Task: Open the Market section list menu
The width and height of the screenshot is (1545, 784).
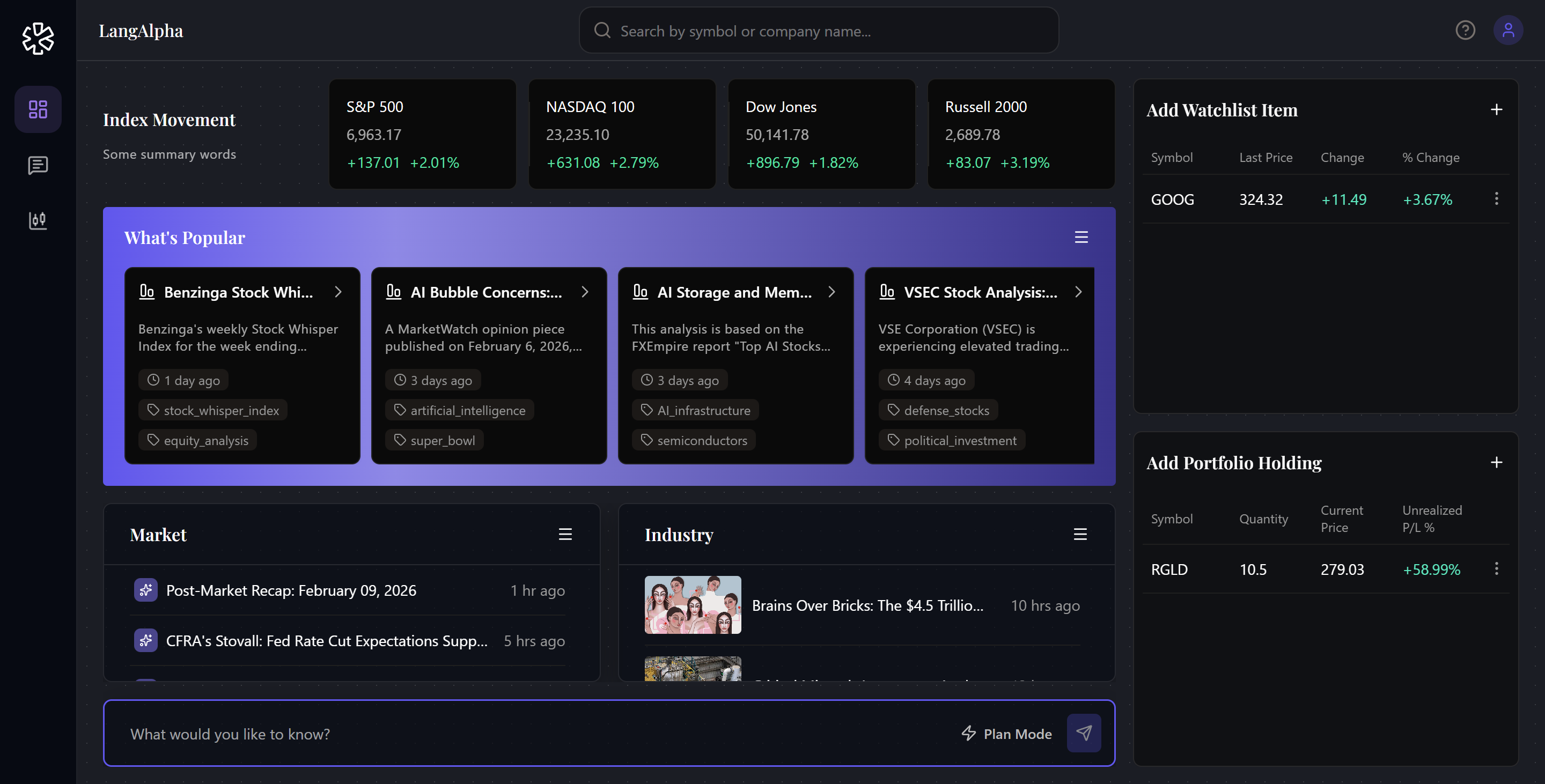Action: click(x=565, y=534)
